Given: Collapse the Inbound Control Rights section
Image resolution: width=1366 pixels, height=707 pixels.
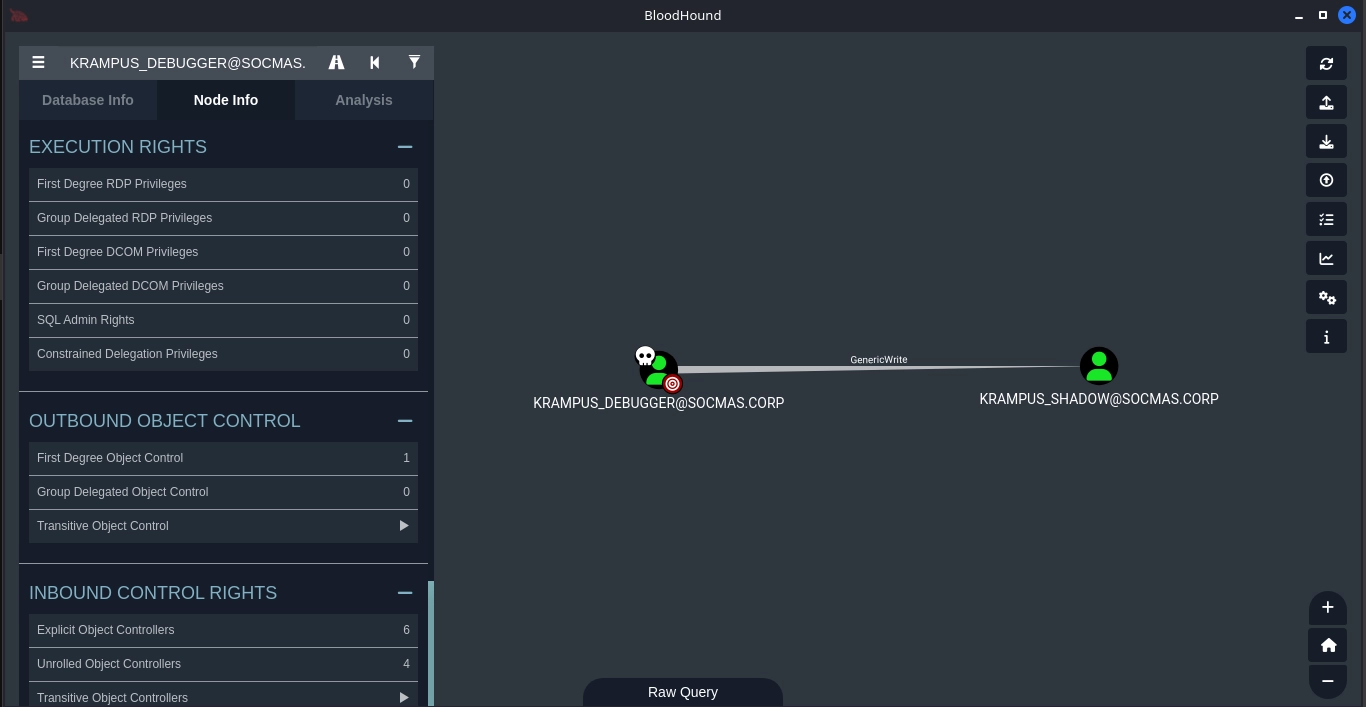Looking at the screenshot, I should pos(404,593).
